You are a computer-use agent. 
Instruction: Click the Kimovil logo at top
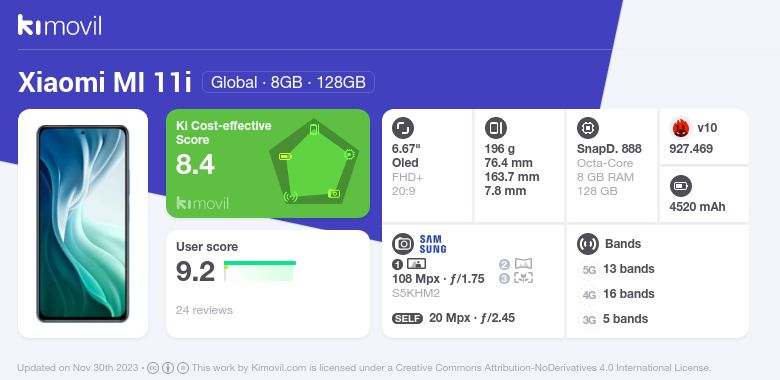coord(60,25)
